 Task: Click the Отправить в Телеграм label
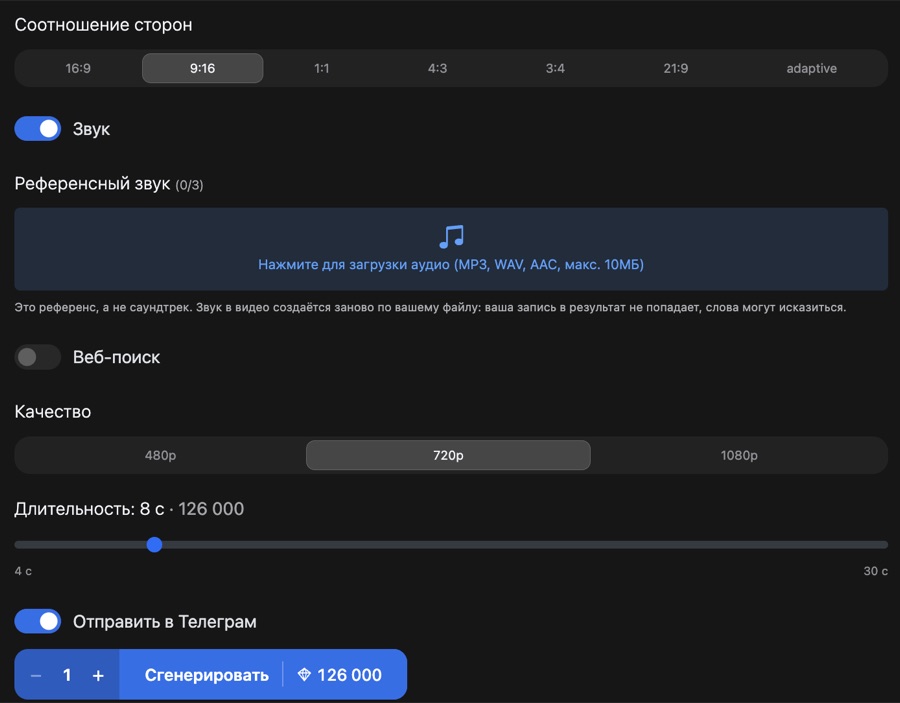click(165, 622)
